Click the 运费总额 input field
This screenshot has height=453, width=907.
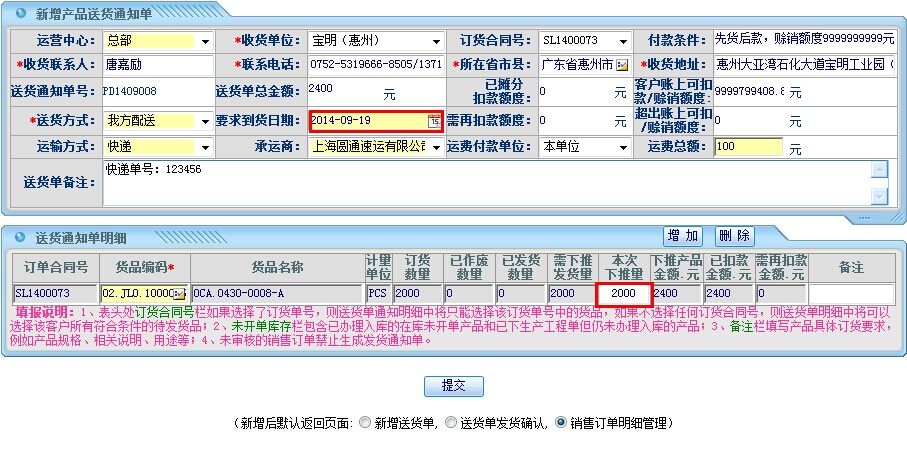(748, 147)
